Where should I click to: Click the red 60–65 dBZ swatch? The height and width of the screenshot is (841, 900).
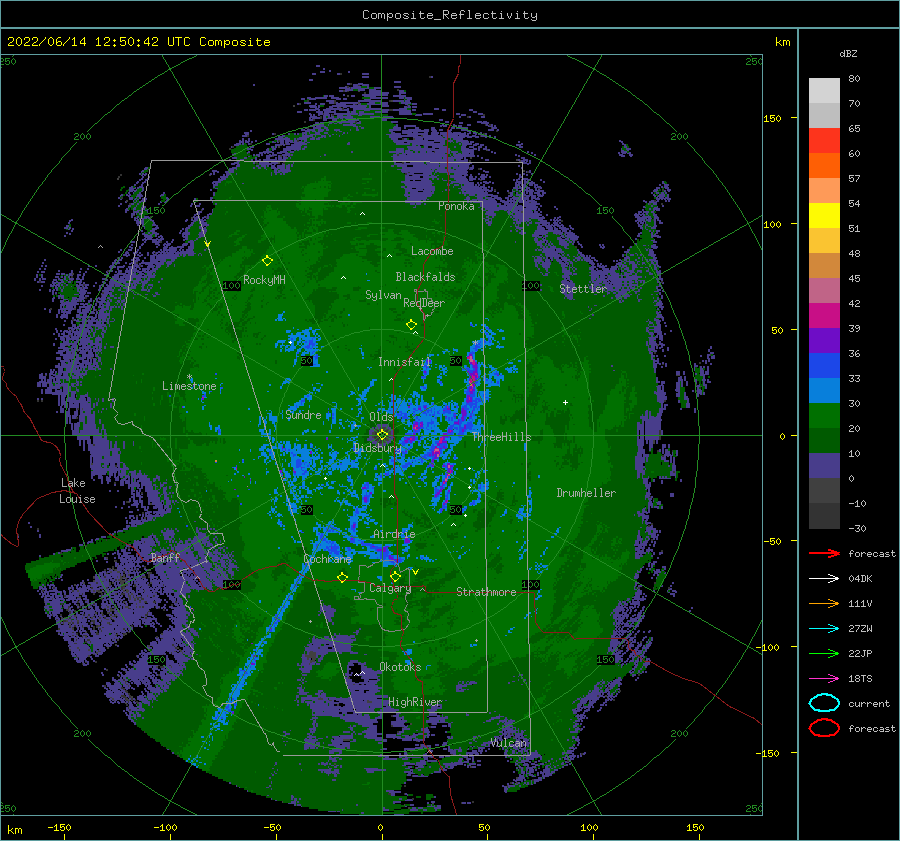[824, 141]
